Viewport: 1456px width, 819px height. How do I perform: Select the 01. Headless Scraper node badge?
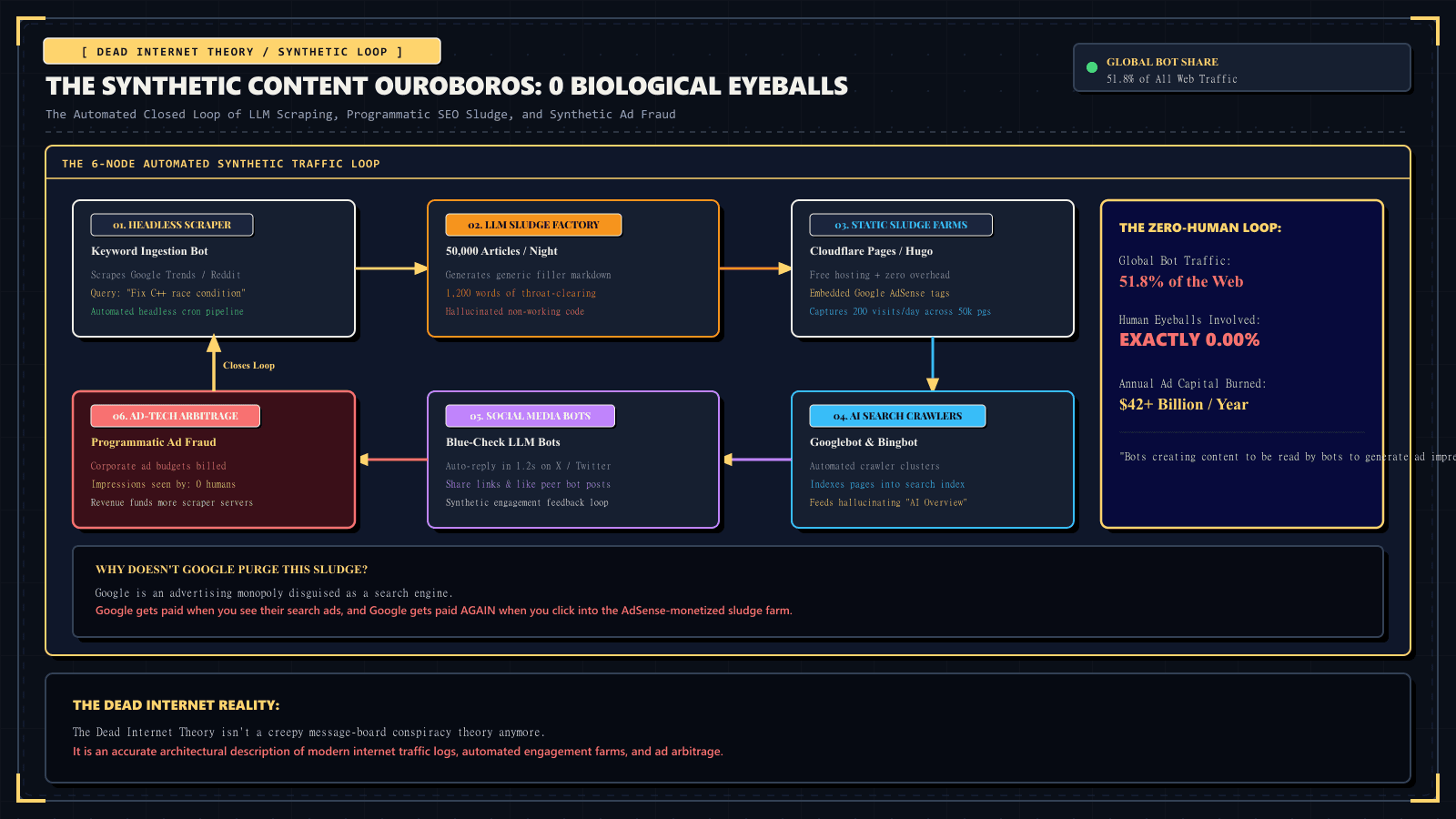172,225
